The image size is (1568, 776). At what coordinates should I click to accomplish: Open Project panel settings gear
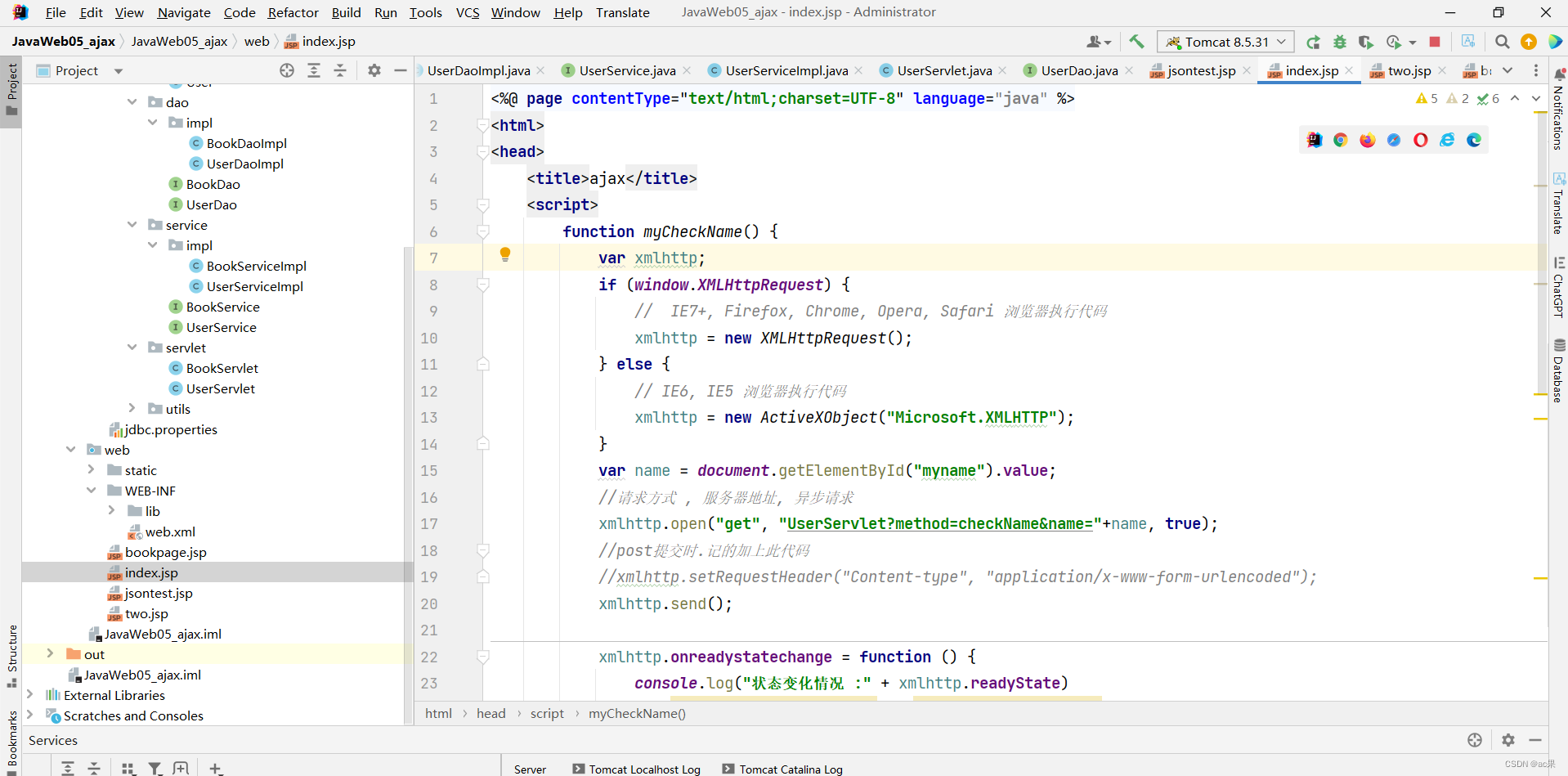click(374, 70)
